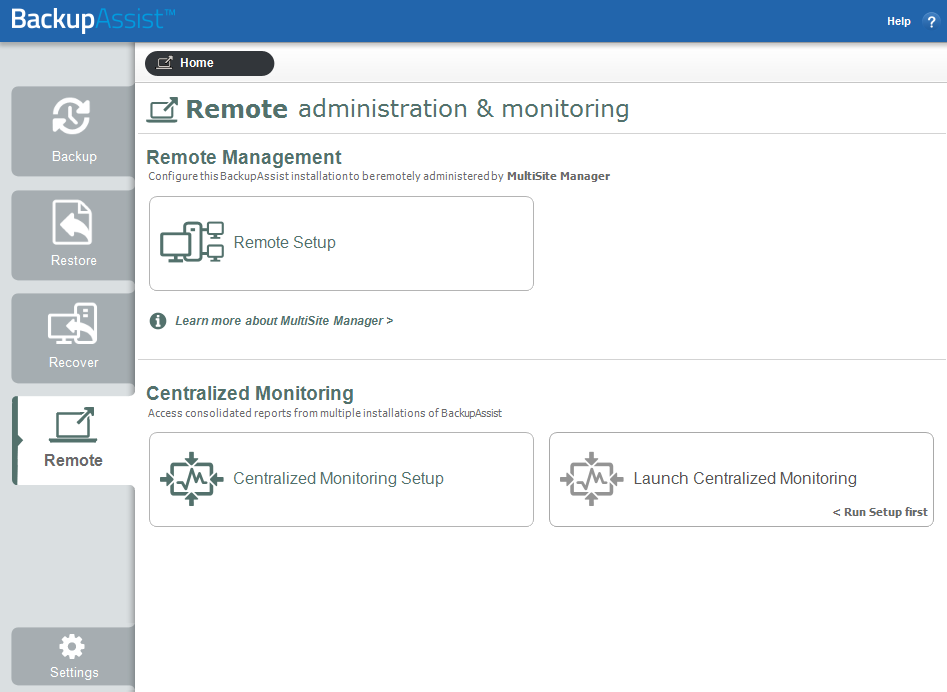Viewport: 947px width, 692px height.
Task: Click the icon inside Home breadcrumb
Action: click(165, 63)
